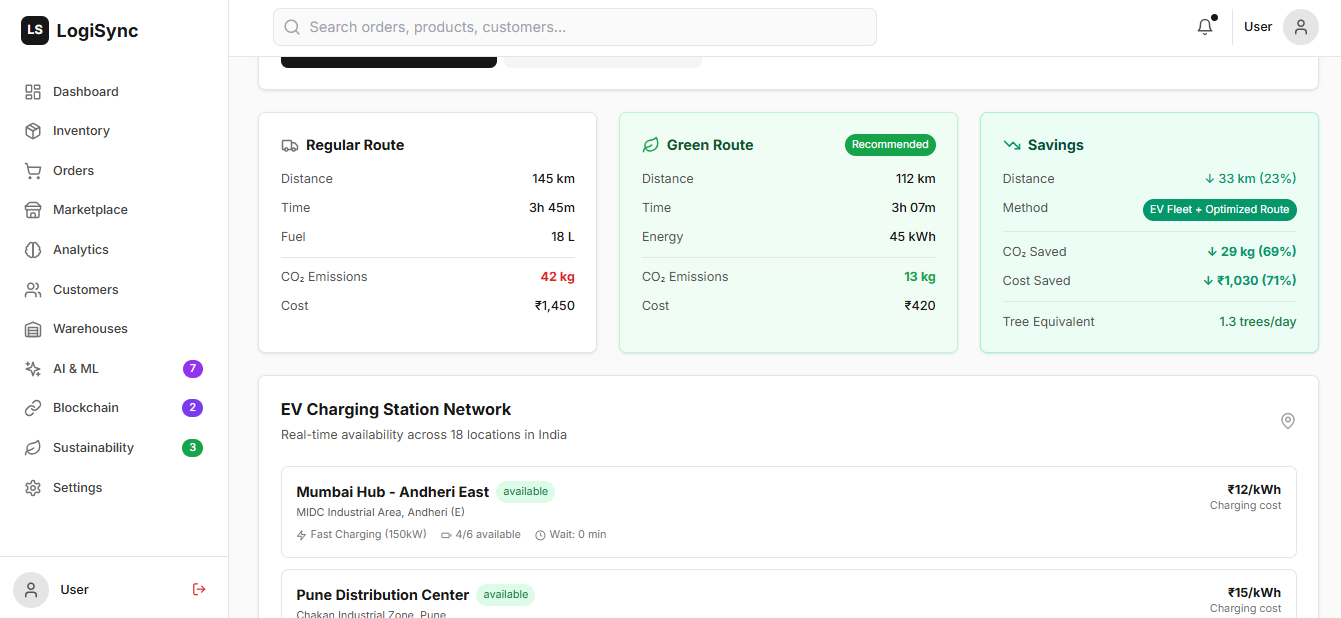Screen dimensions: 1341x618
Task: Open notifications bell icon
Action: 1205,27
